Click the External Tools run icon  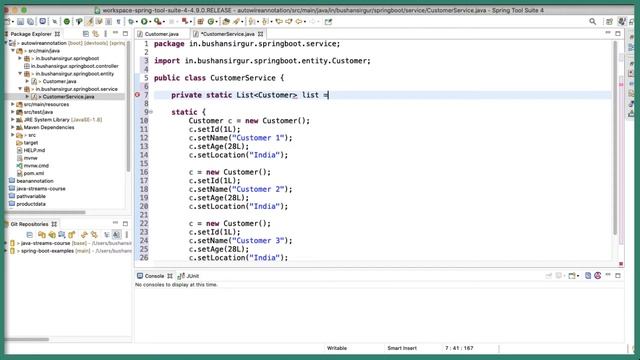click(158, 21)
